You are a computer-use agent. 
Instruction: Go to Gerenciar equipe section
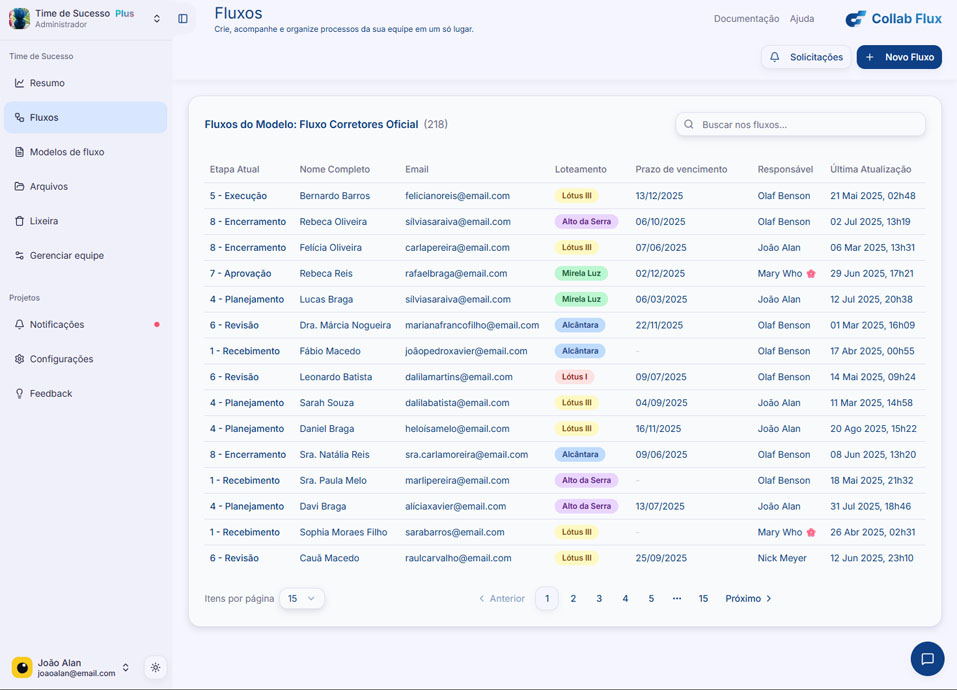pos(66,256)
